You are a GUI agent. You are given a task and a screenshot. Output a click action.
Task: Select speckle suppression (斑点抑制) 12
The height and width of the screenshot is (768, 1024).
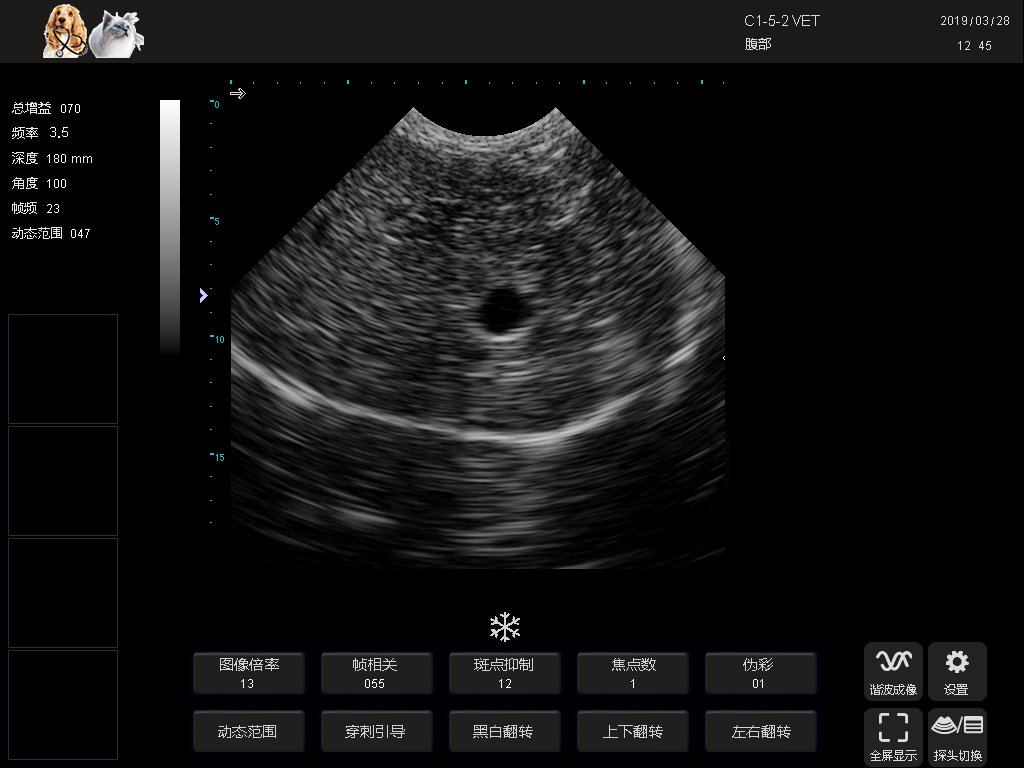(x=504, y=673)
